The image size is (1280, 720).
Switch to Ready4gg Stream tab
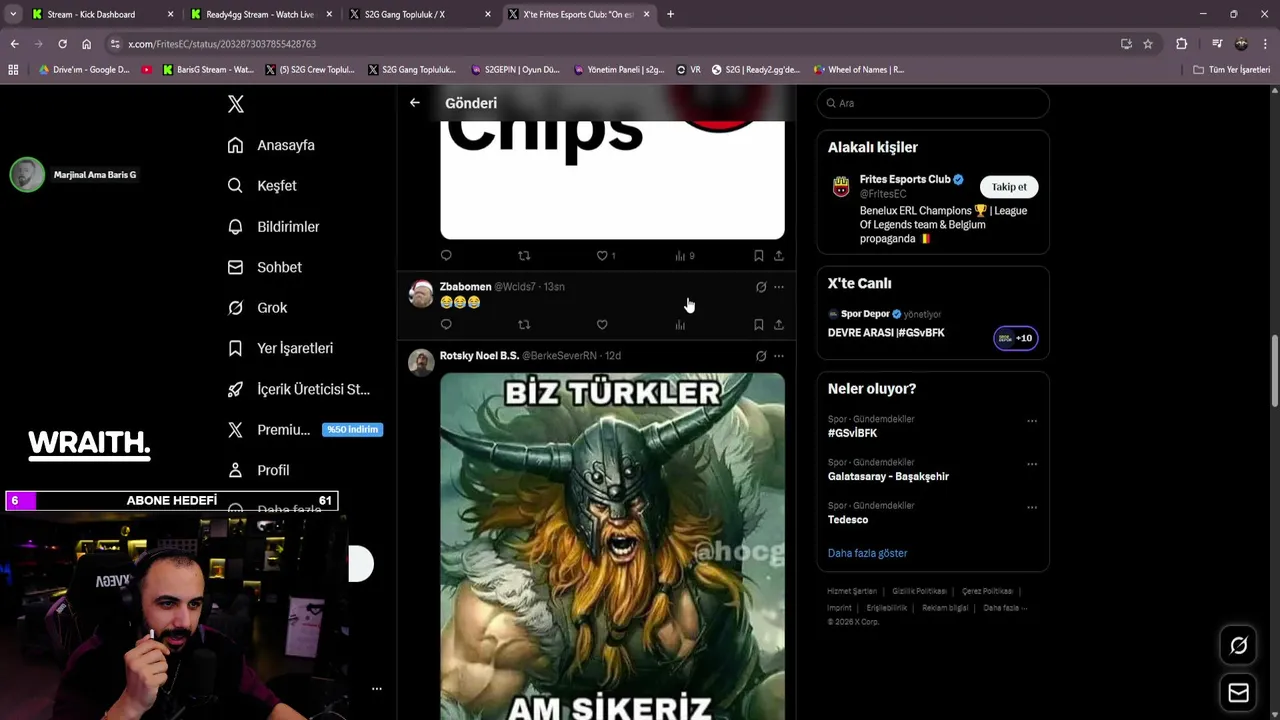[x=260, y=14]
